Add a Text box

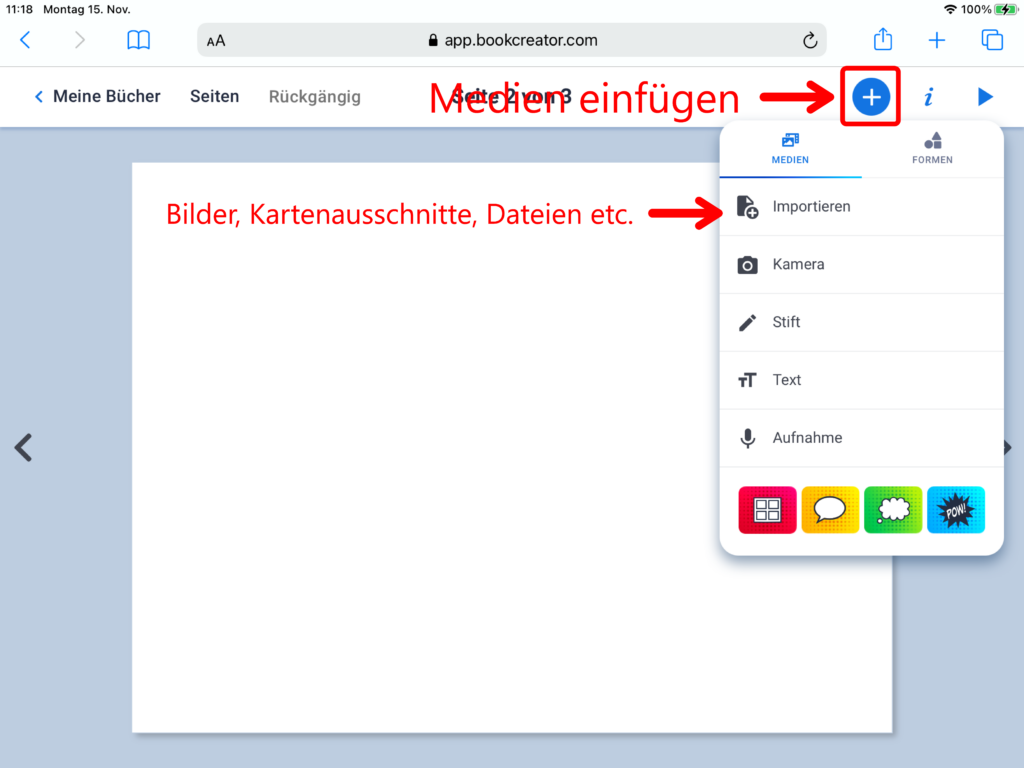[786, 380]
